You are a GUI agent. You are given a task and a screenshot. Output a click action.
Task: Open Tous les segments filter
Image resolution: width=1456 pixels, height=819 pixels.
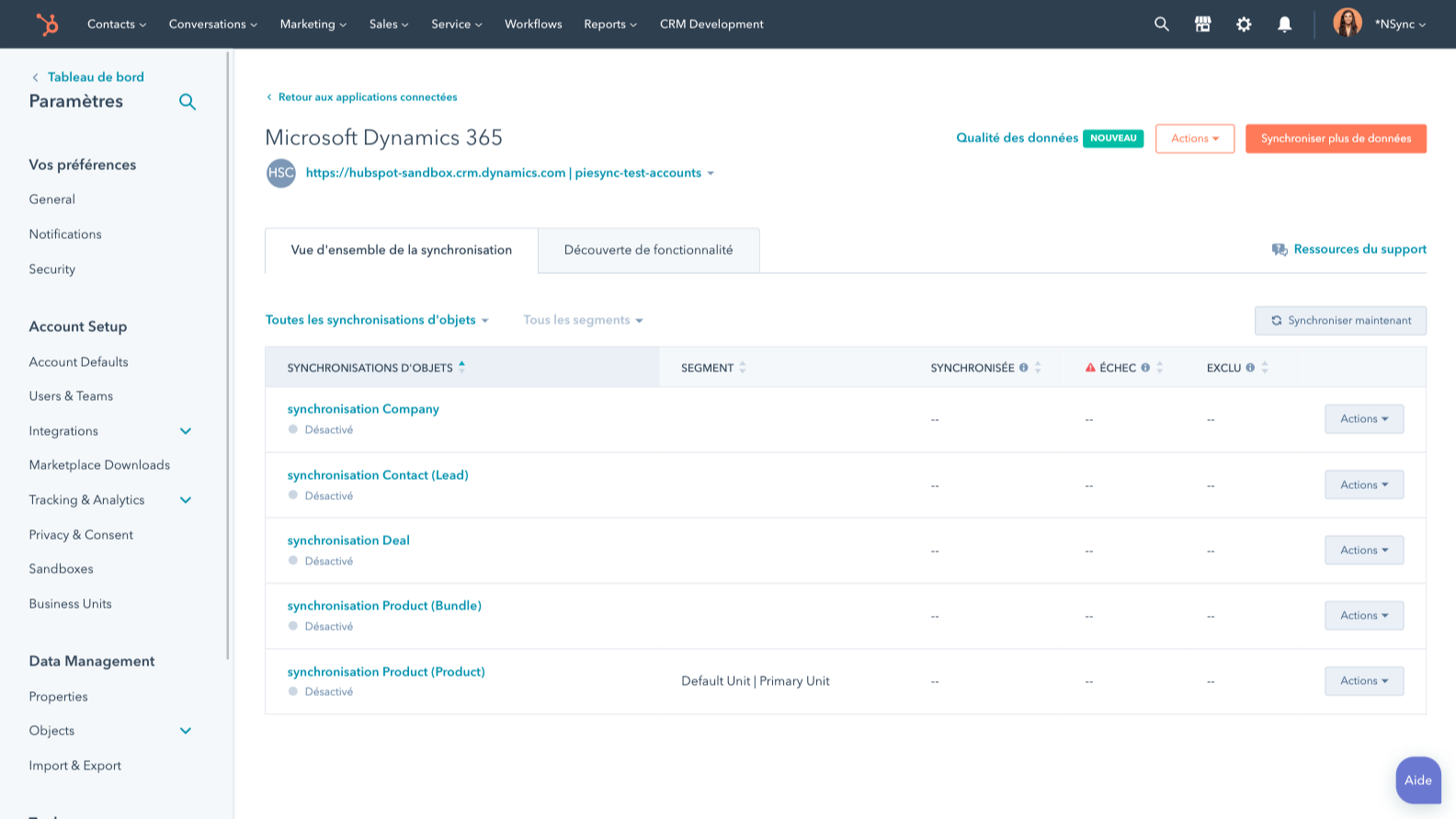pos(583,320)
